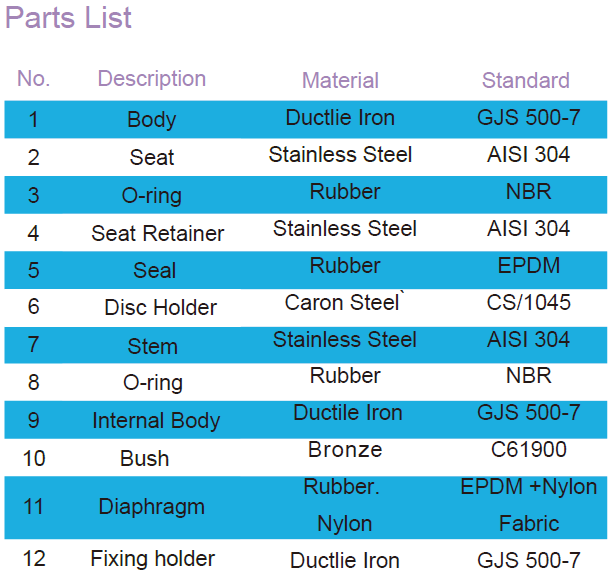The width and height of the screenshot is (611, 581).
Task: Select the Material column header
Action: pos(340,81)
